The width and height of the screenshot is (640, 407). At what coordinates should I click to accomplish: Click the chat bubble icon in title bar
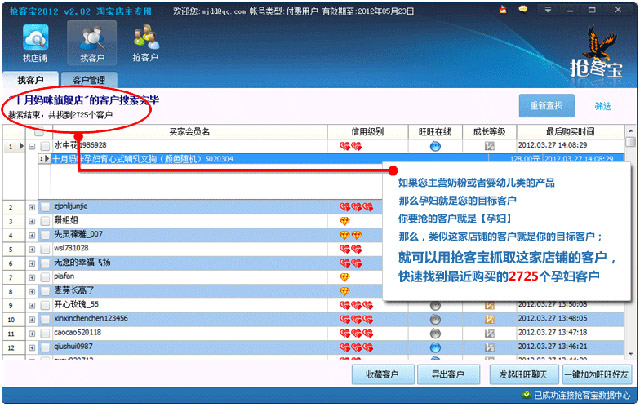pyautogui.click(x=522, y=9)
